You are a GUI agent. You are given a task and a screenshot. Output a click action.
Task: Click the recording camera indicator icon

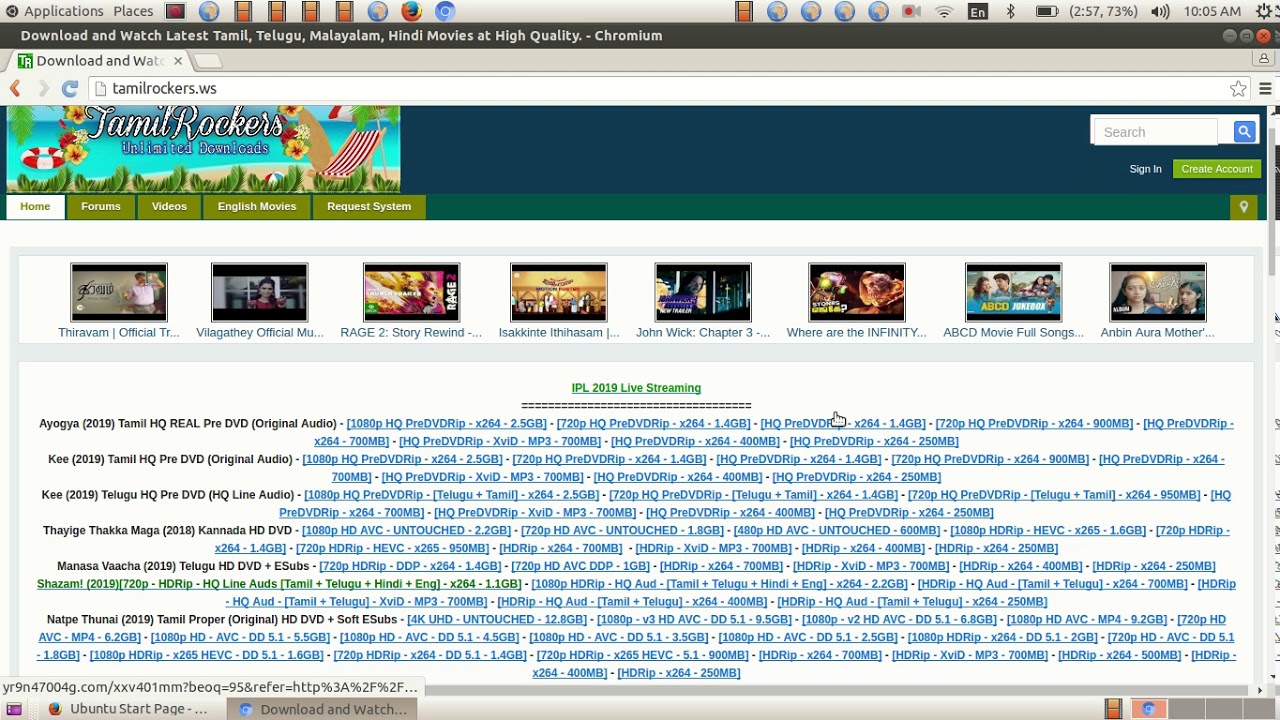911,11
